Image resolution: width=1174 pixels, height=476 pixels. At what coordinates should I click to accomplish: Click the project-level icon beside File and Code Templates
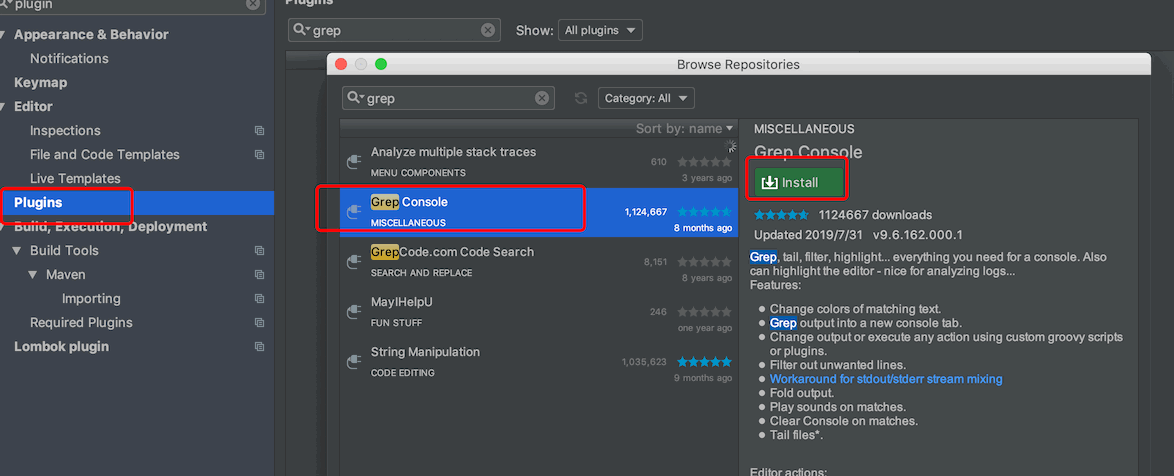tap(259, 154)
